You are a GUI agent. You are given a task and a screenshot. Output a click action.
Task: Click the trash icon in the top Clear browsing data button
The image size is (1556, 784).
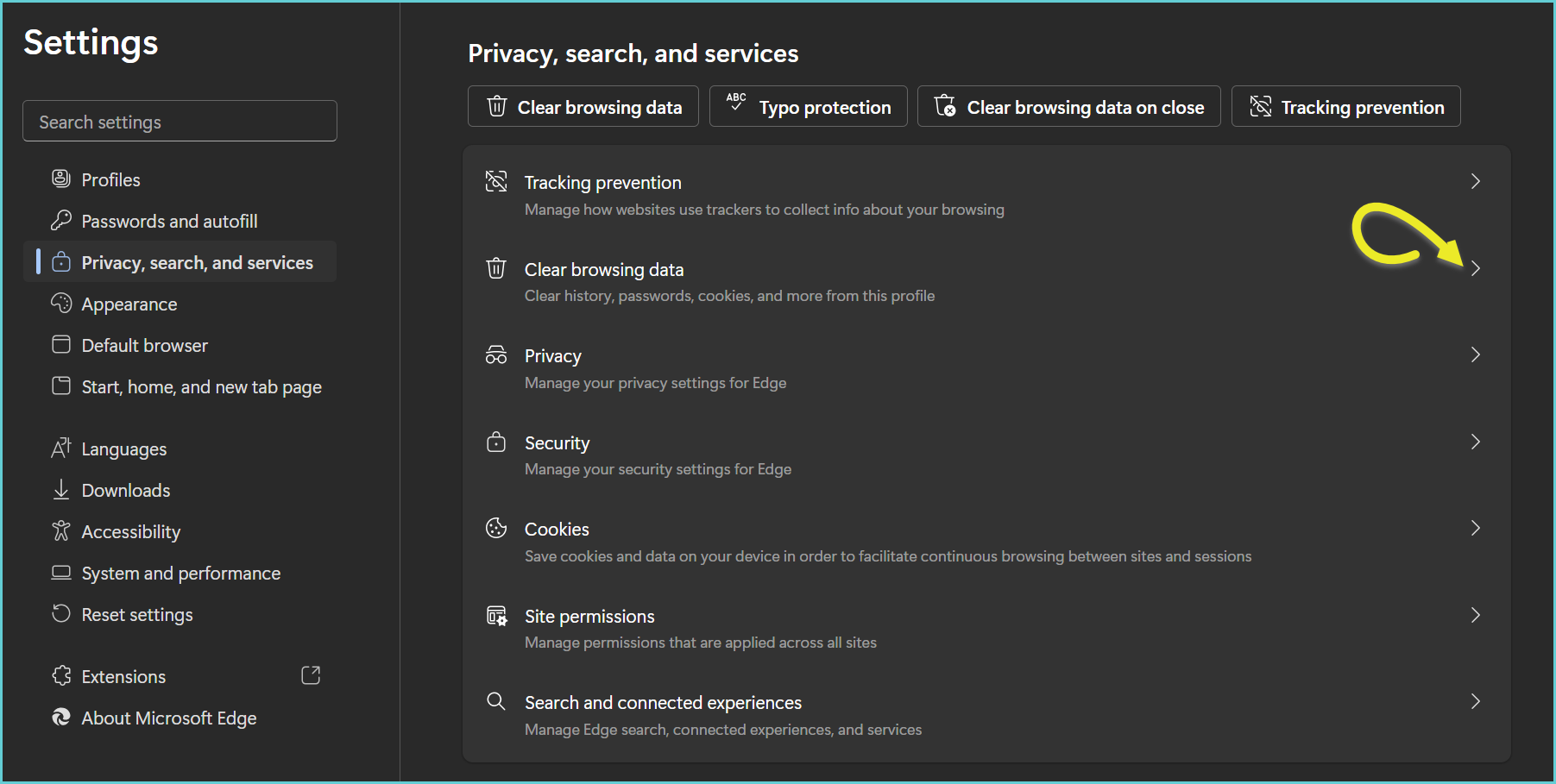[497, 106]
